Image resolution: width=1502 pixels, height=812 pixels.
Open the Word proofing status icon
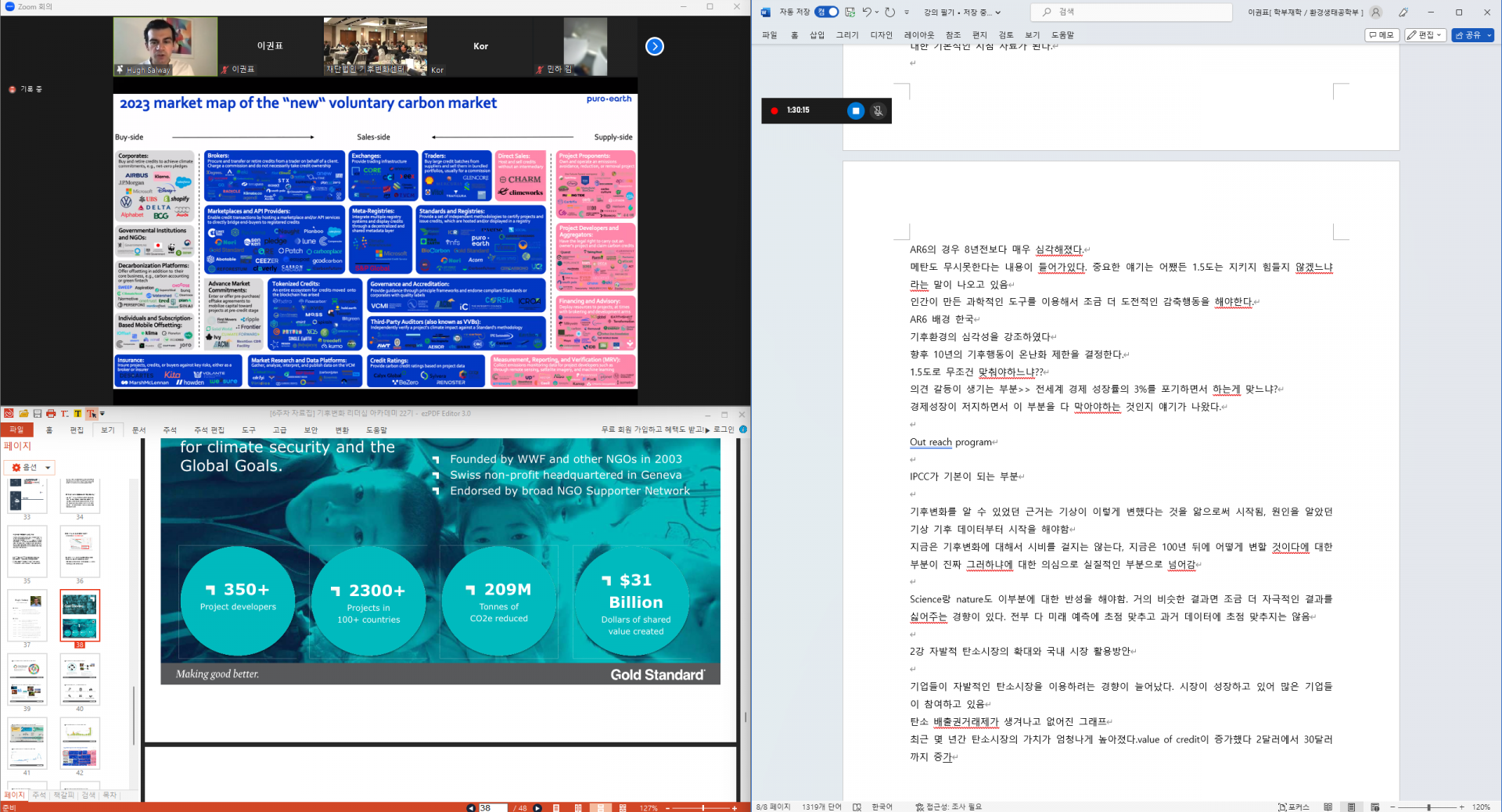[857, 807]
